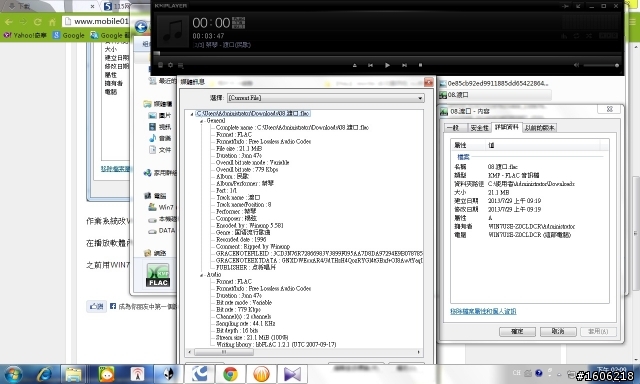The width and height of the screenshot is (640, 384).
Task: Select the 08.渡口 file in Explorer
Action: (x=495, y=95)
